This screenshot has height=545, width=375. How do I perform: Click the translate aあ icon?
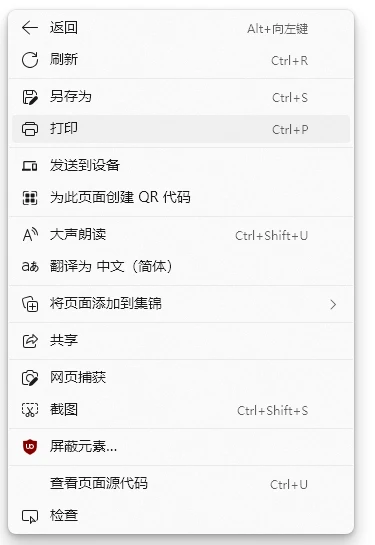point(30,267)
